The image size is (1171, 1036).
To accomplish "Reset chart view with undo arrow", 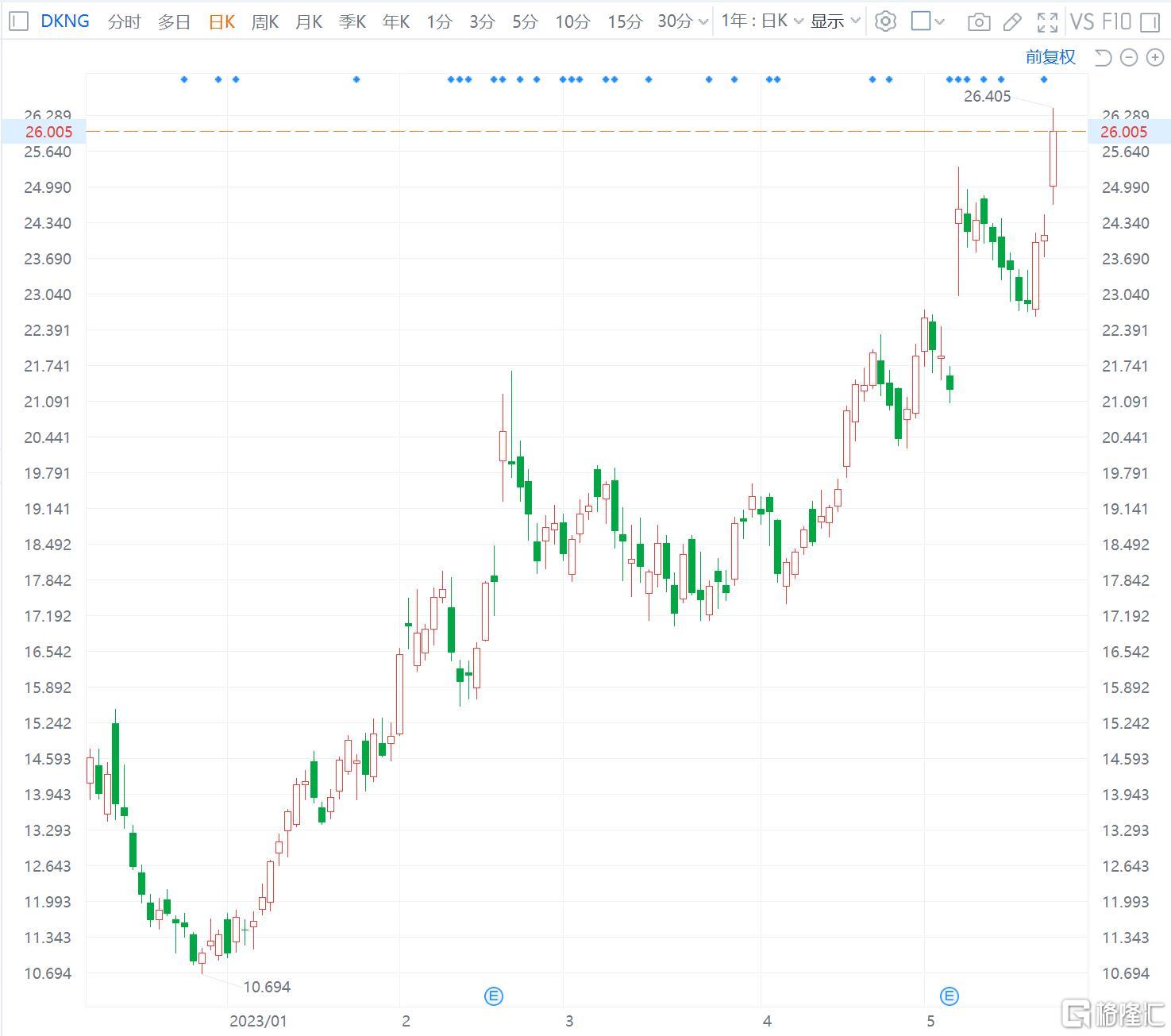I will tap(1103, 57).
